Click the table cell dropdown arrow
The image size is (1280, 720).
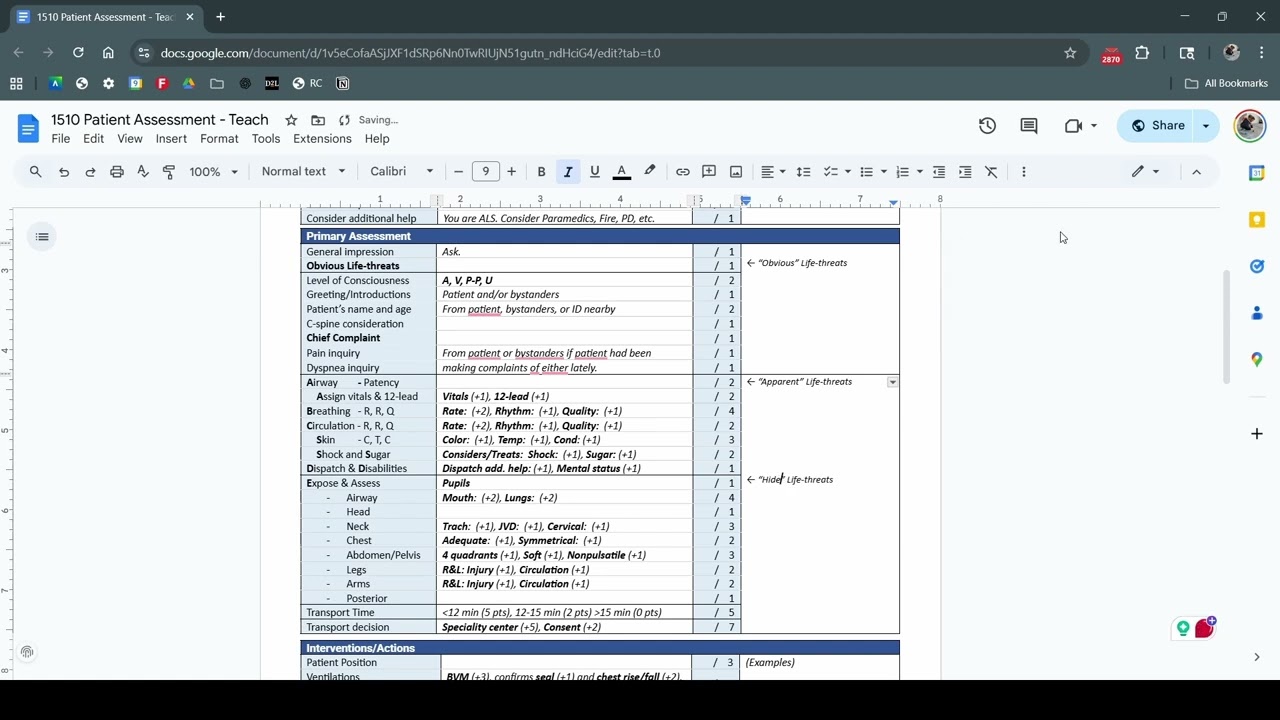892,382
